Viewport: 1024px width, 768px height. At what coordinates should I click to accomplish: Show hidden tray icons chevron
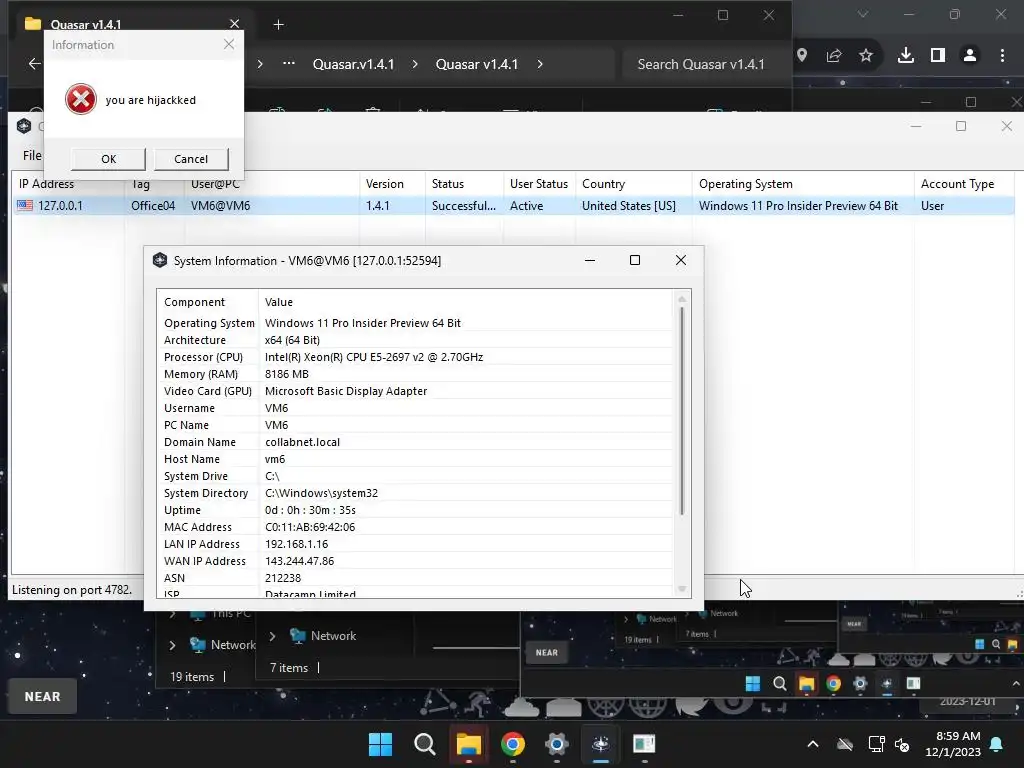813,744
